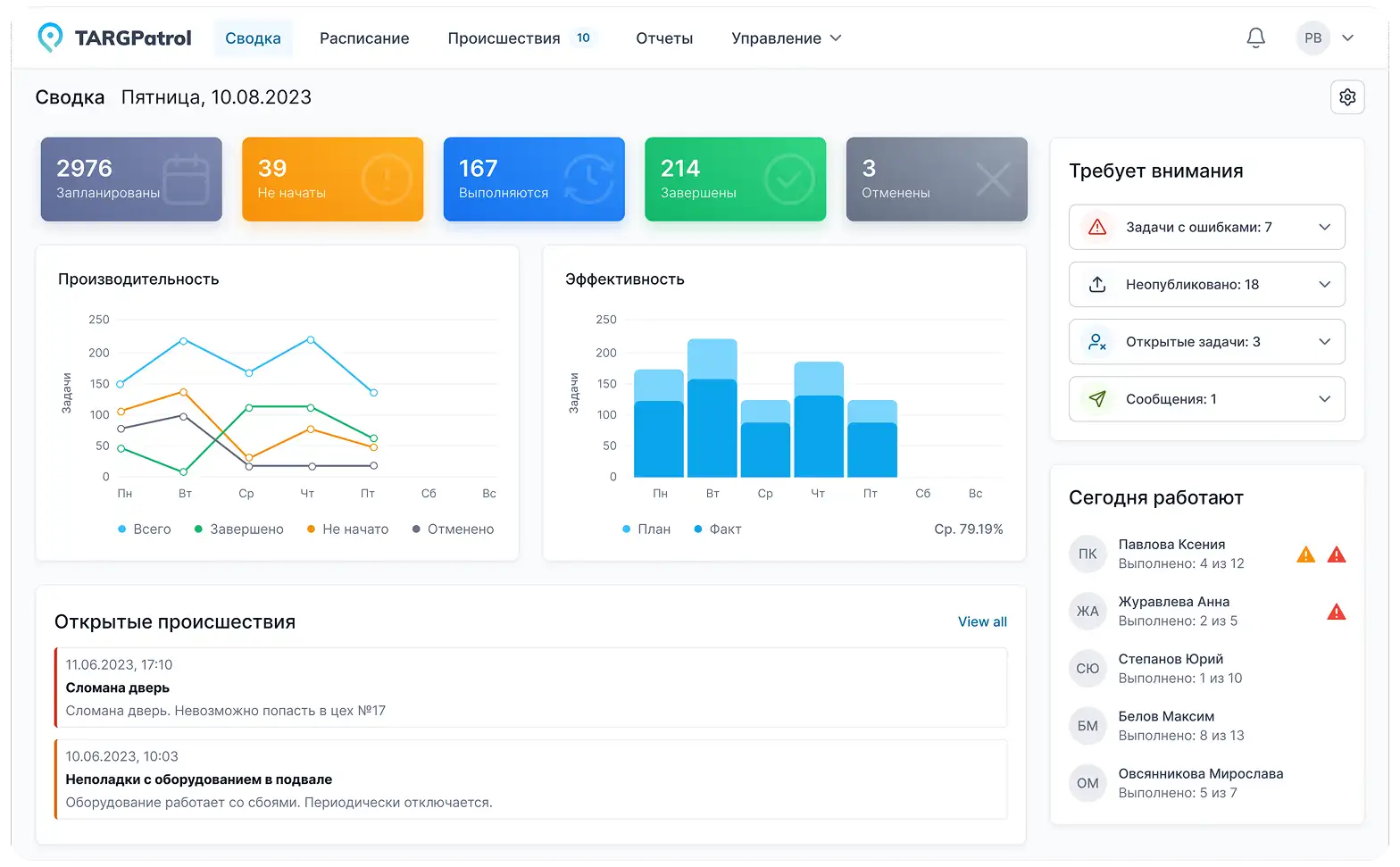Switch to the Расписание tab
This screenshot has height=867, width=1400.
point(364,38)
